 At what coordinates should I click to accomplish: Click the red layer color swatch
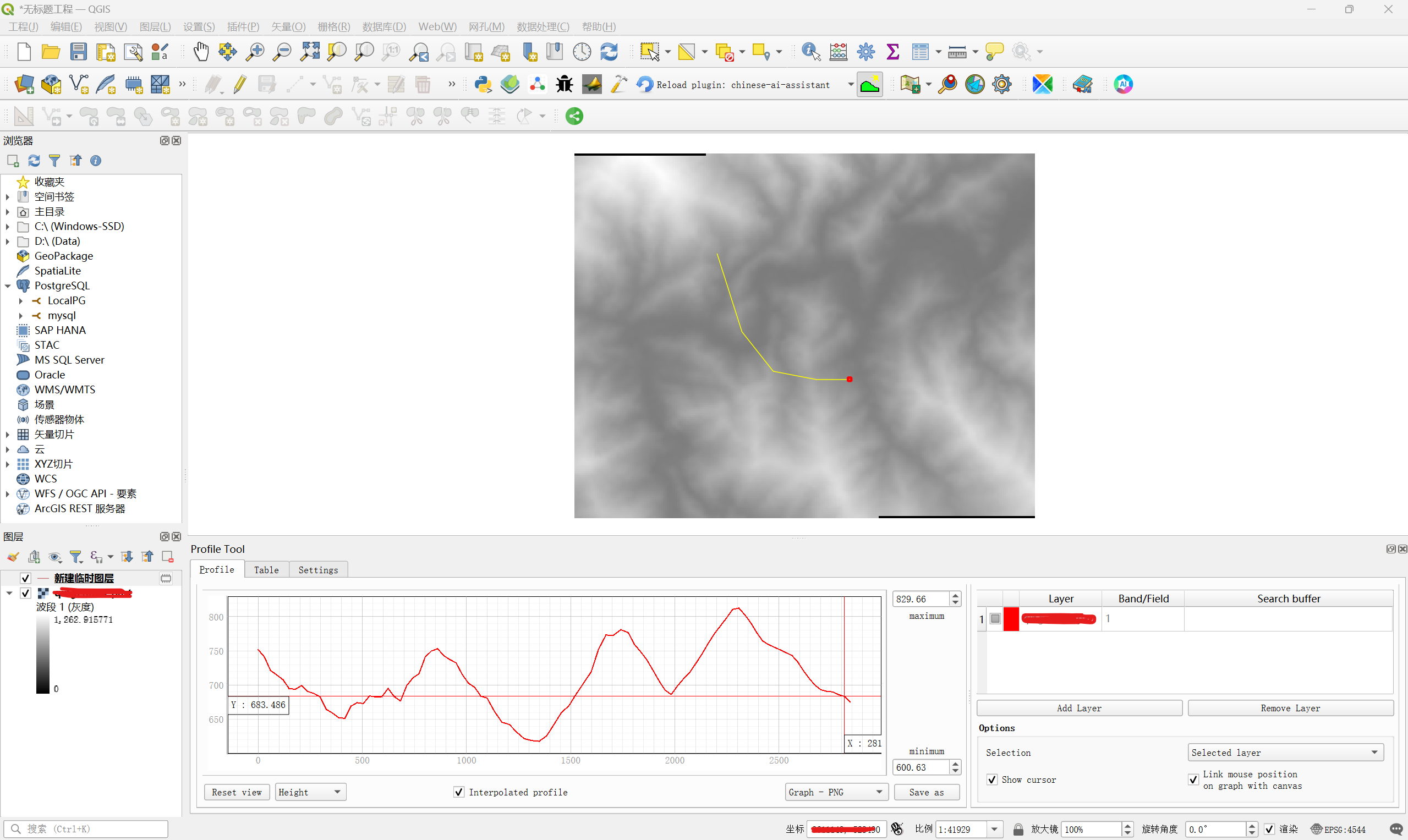[x=1011, y=619]
